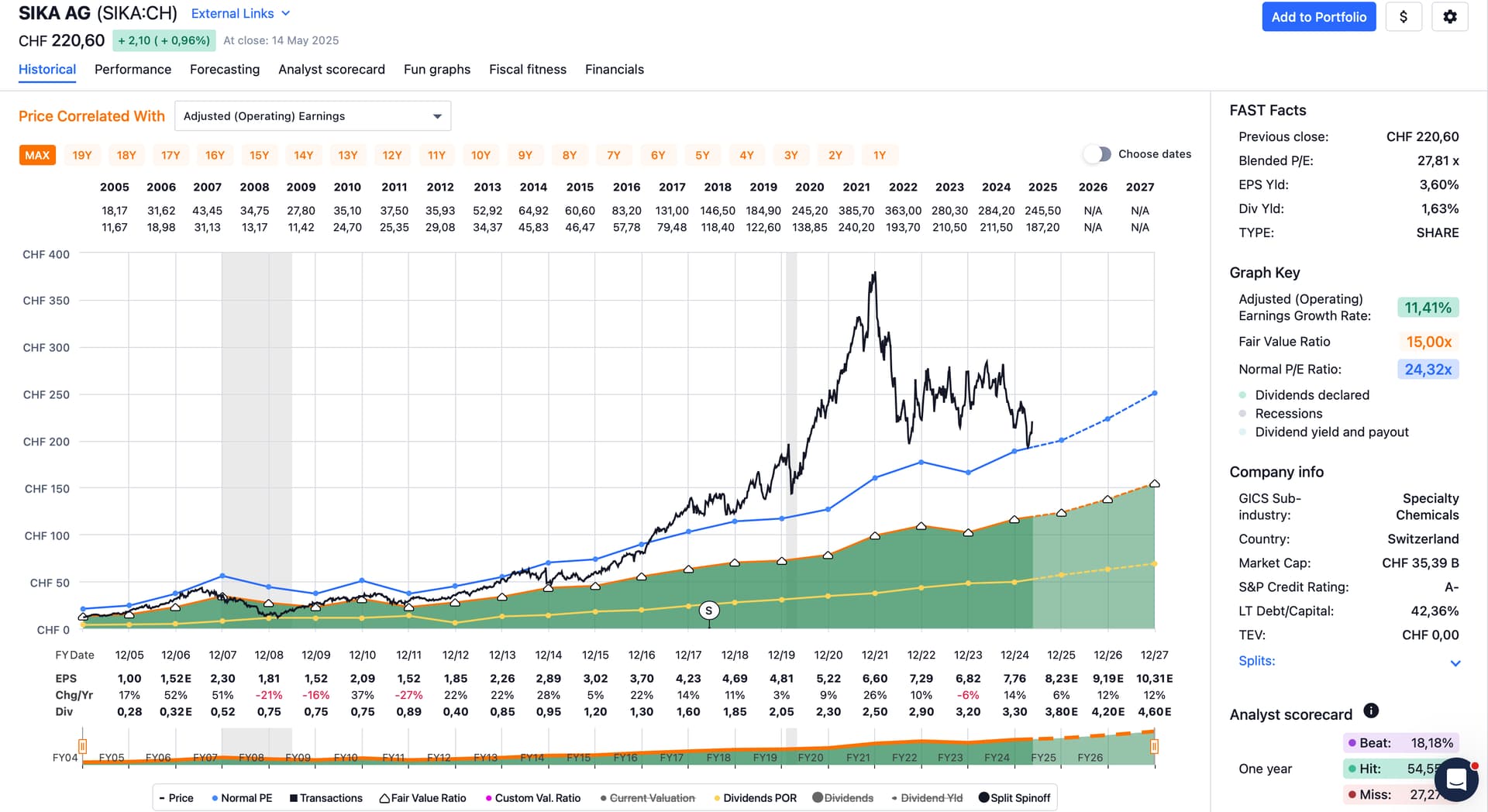This screenshot has width=1488, height=812.
Task: Open the settings gear icon
Action: (x=1449, y=17)
